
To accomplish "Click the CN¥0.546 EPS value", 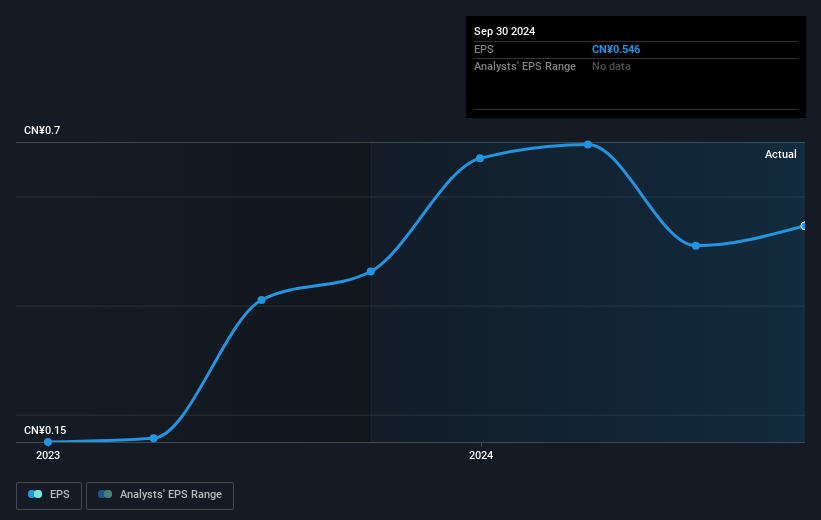I will (x=616, y=49).
